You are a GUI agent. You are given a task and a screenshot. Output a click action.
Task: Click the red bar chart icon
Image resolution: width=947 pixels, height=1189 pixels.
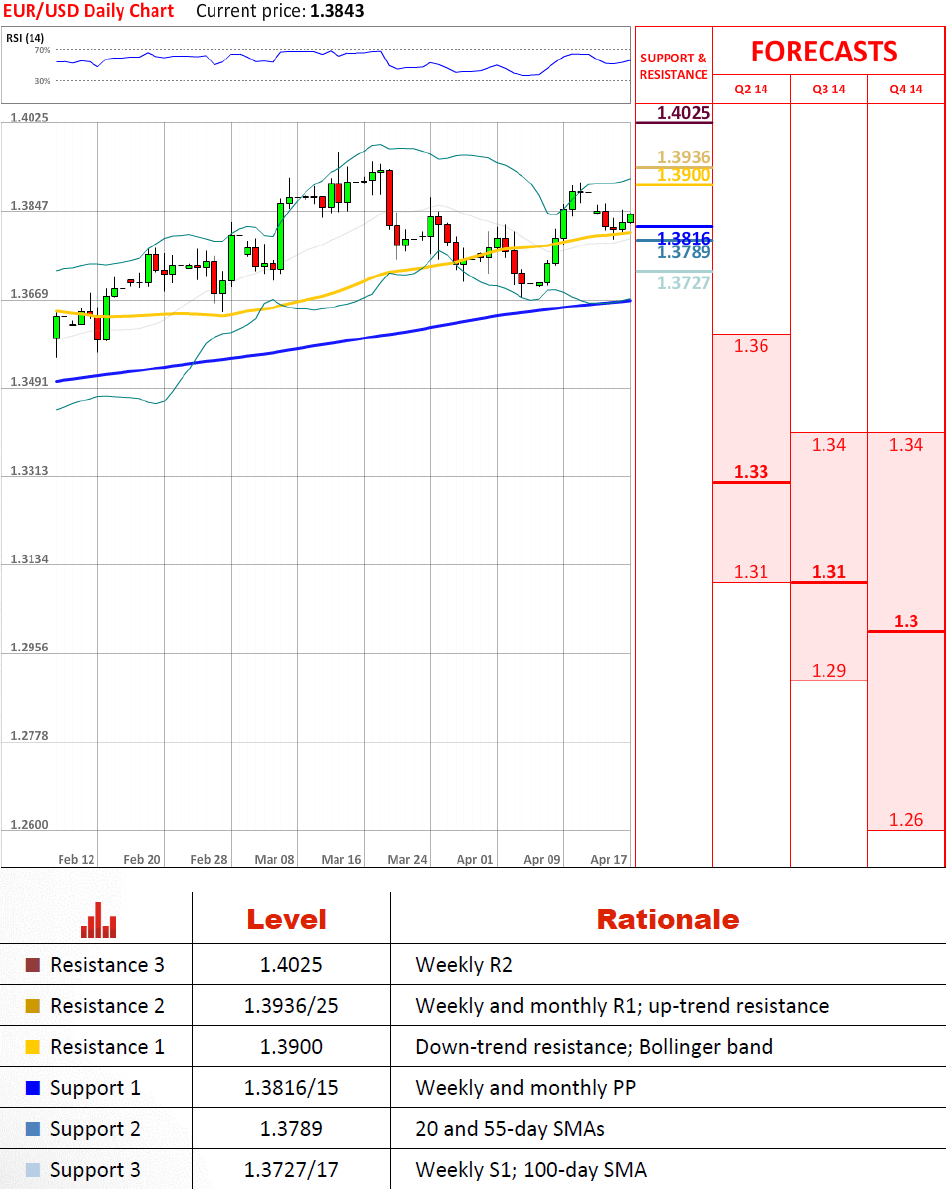point(99,920)
